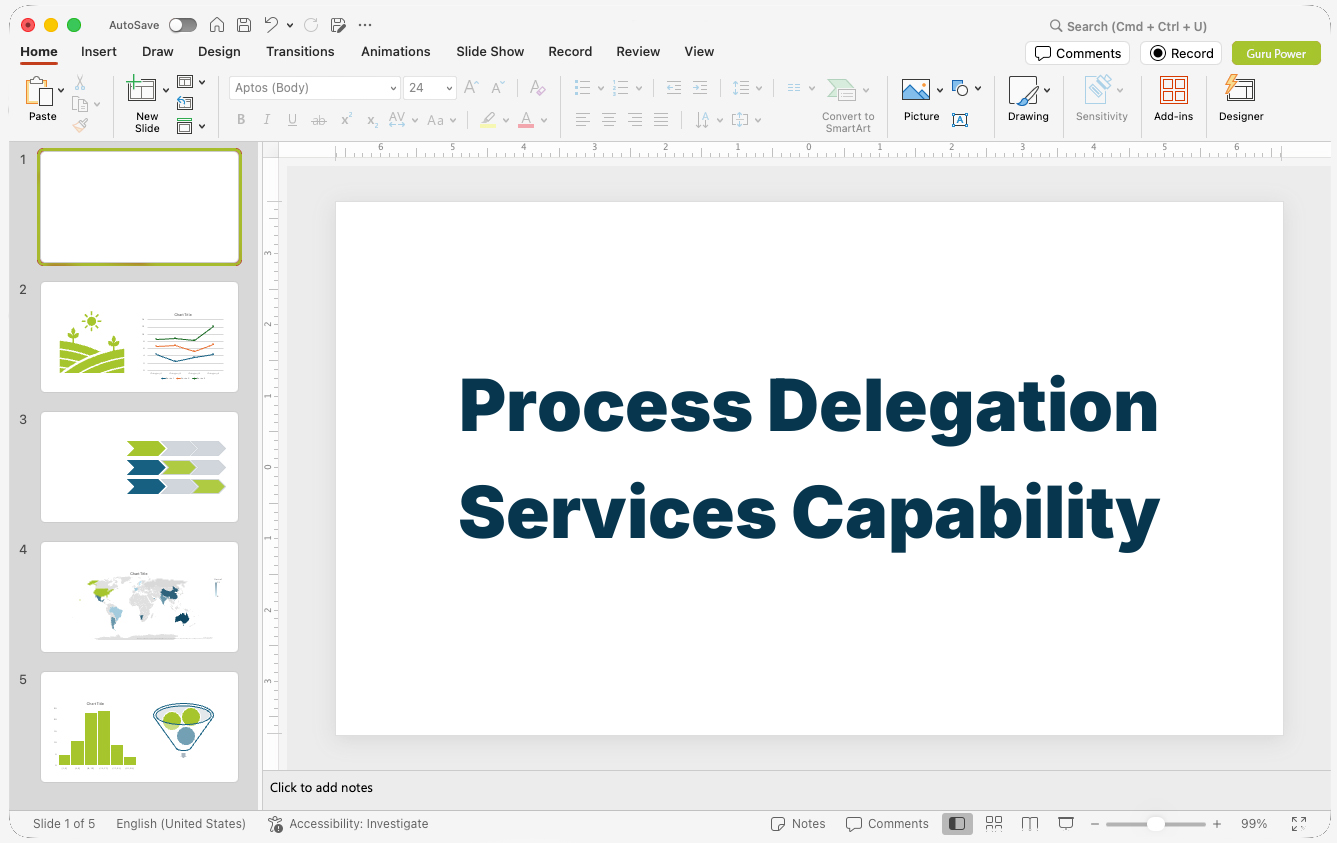Zoom in using the plus button

[1217, 824]
